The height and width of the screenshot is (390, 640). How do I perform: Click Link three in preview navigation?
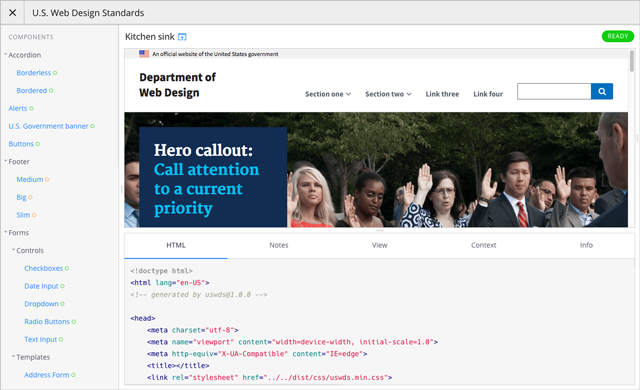click(x=442, y=94)
